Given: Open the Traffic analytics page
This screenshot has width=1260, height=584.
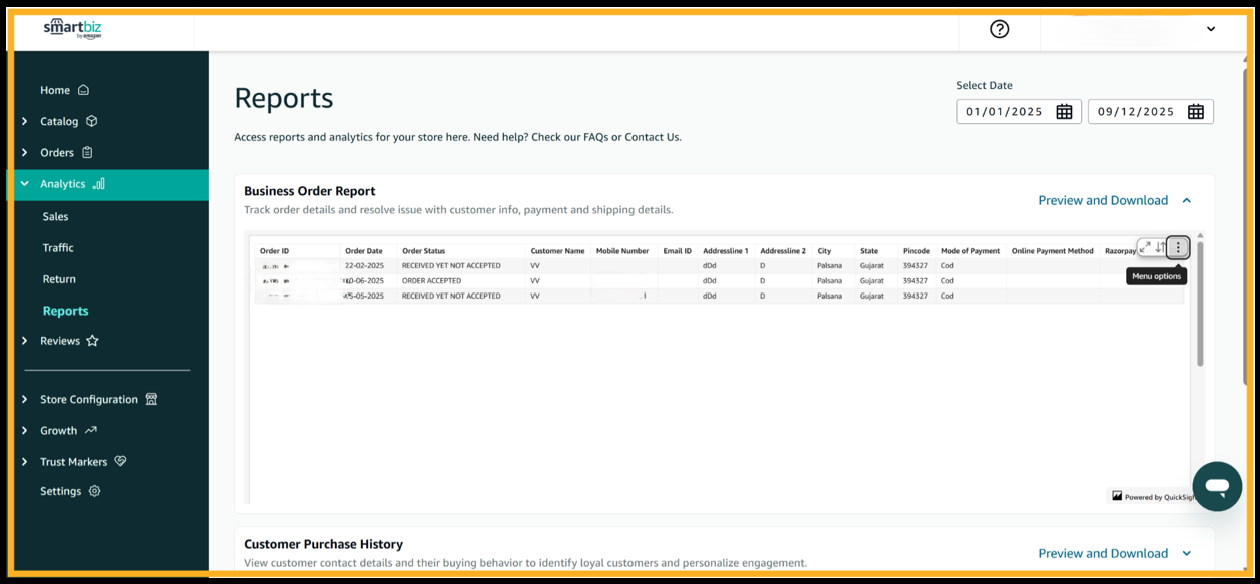Looking at the screenshot, I should click(58, 248).
